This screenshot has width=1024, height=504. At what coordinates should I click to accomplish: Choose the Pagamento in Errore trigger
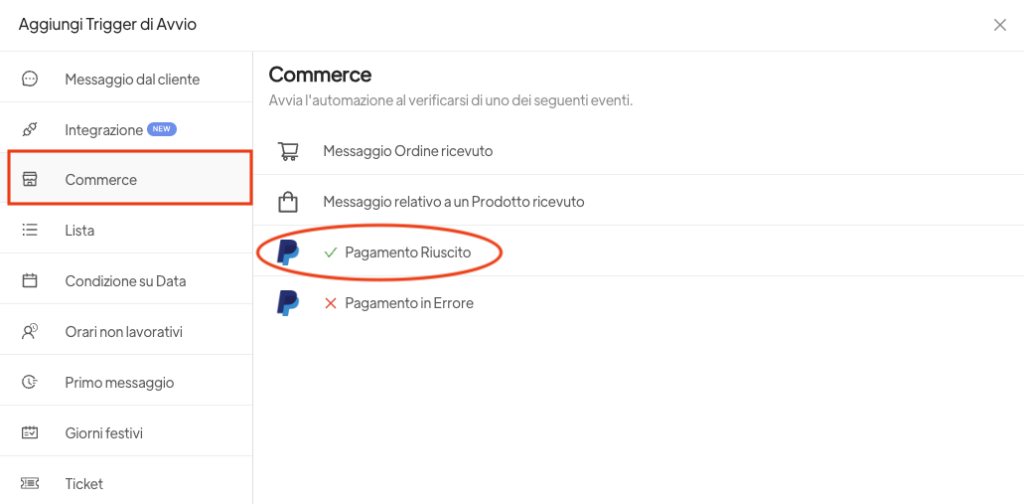[x=408, y=302]
